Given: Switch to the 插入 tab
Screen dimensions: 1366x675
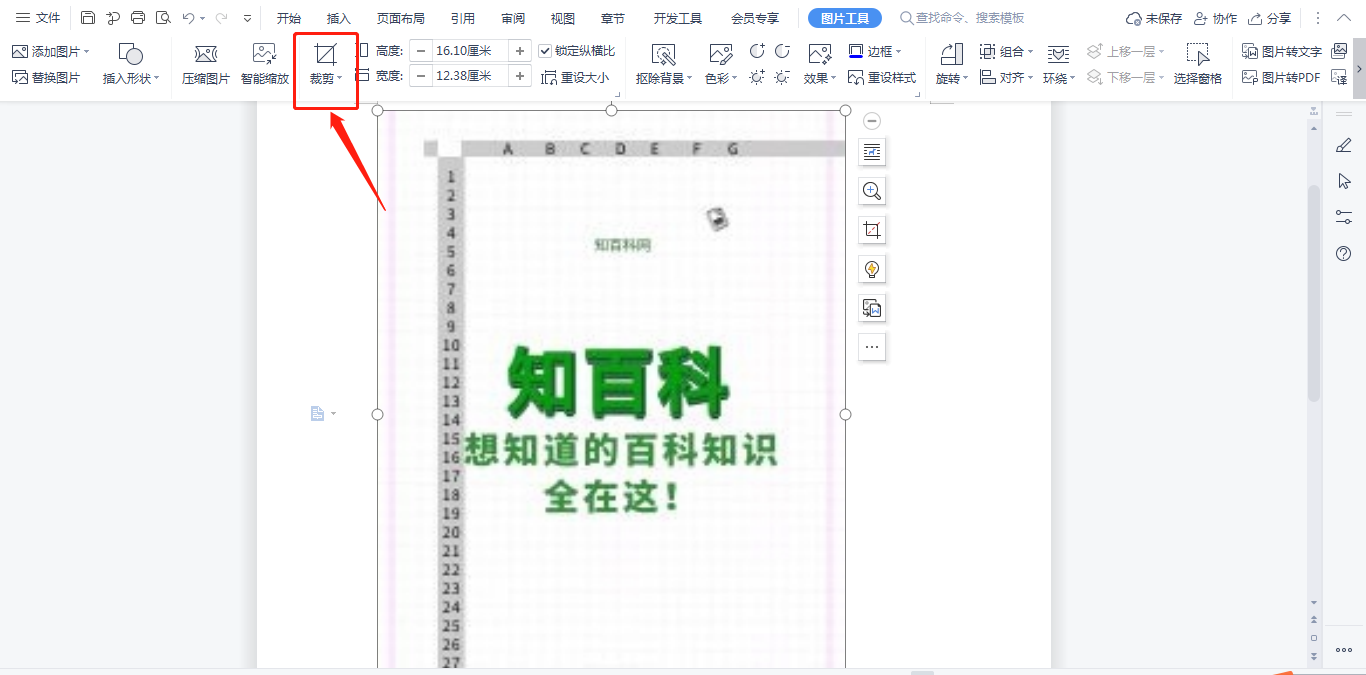Looking at the screenshot, I should point(339,18).
